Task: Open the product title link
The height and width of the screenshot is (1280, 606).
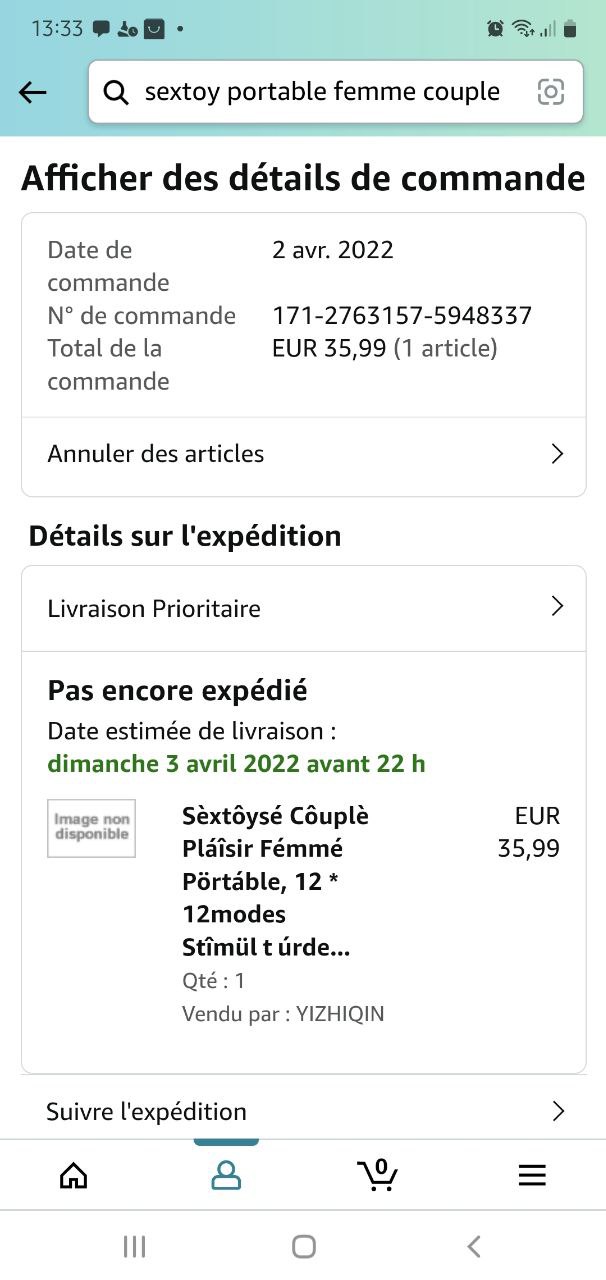Action: coord(275,881)
